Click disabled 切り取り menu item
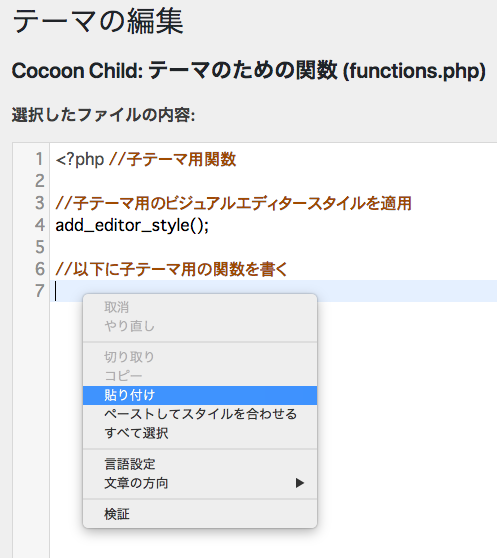 tap(200, 357)
